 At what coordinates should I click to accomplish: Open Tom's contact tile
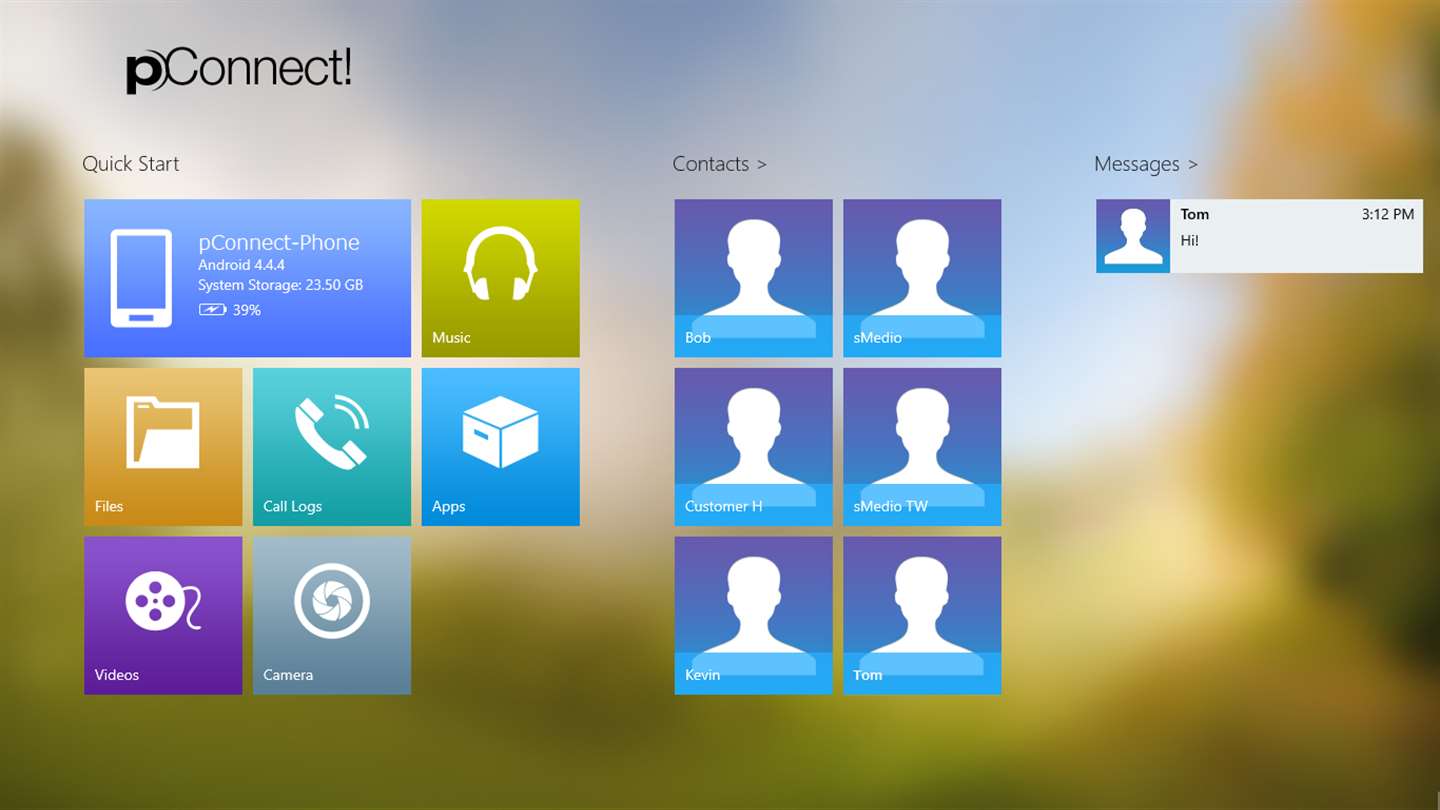922,615
